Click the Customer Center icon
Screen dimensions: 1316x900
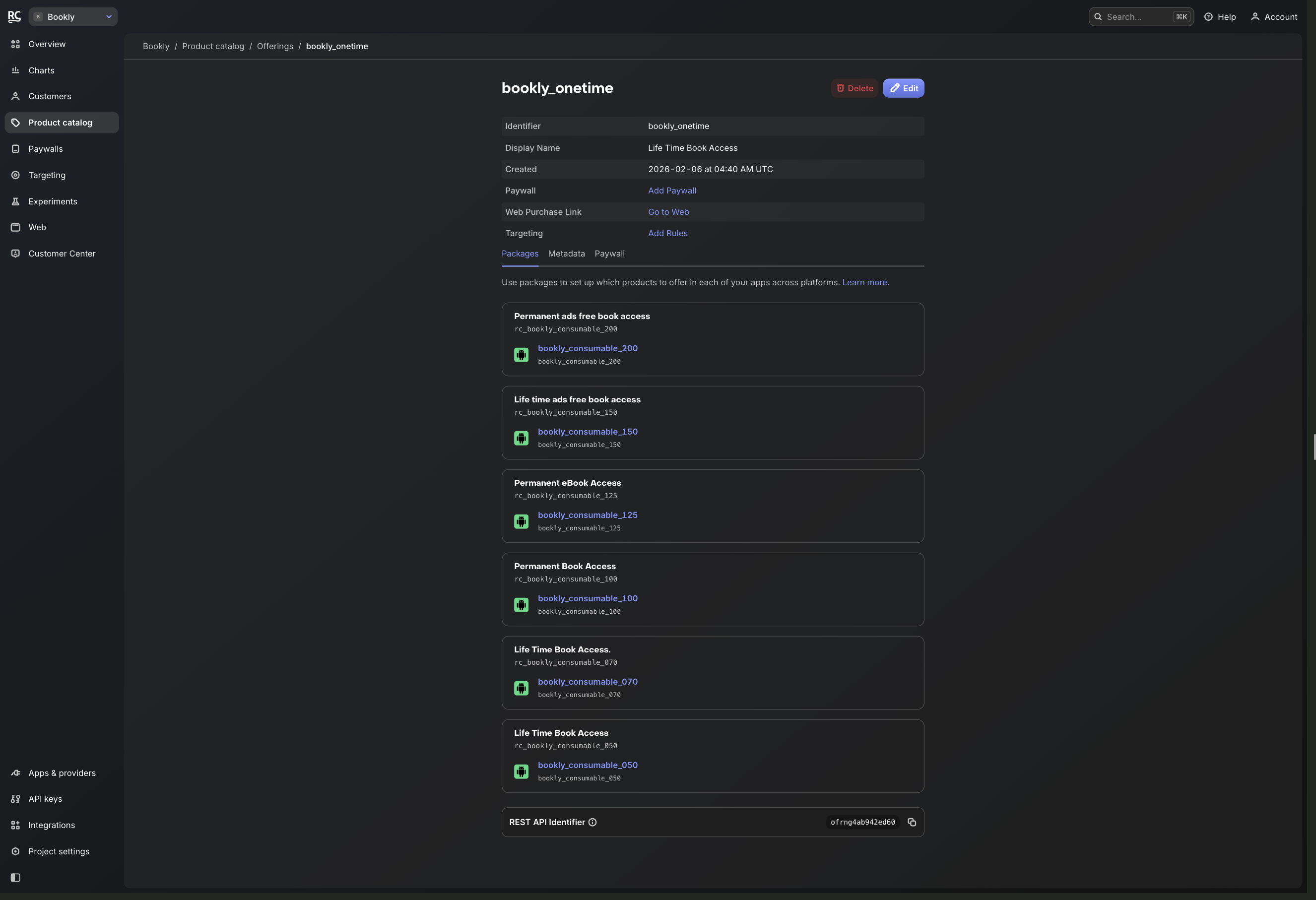click(x=15, y=253)
